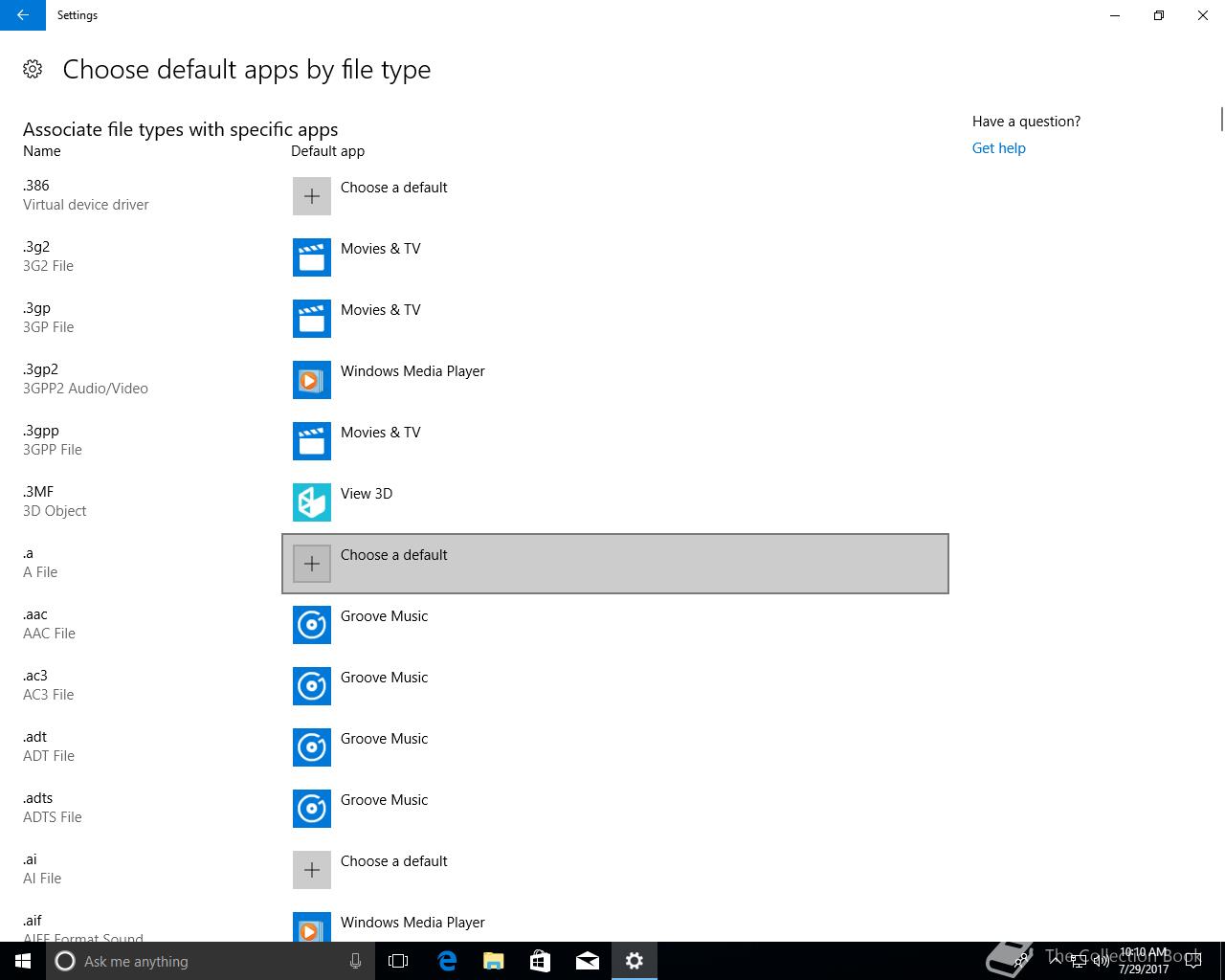This screenshot has width=1225, height=980.
Task: Click the .aac file type name
Action: pyautogui.click(x=35, y=614)
